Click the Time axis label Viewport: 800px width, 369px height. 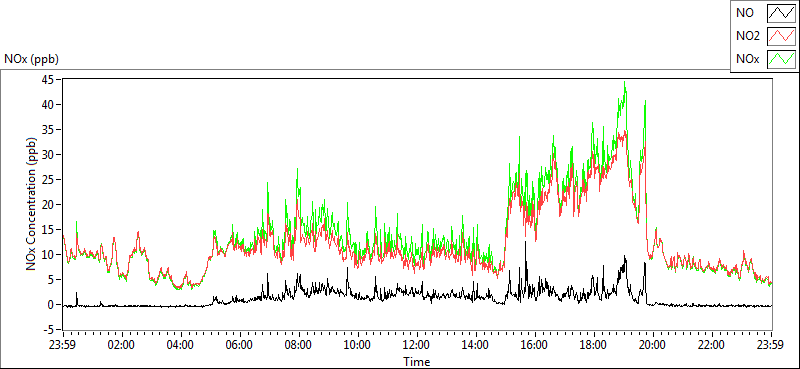416,362
